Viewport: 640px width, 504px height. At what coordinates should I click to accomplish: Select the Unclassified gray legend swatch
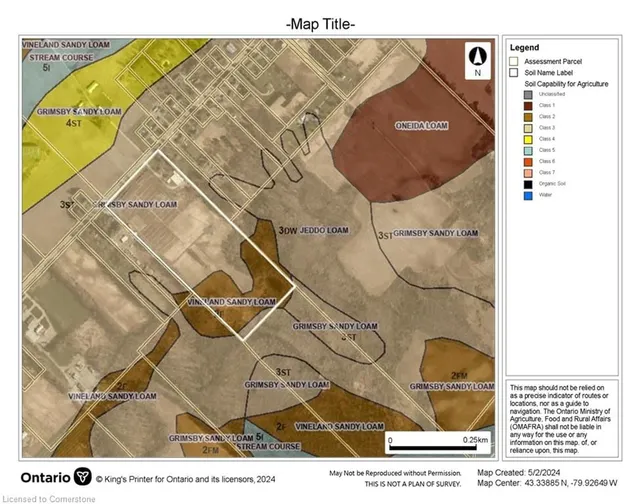tap(528, 94)
